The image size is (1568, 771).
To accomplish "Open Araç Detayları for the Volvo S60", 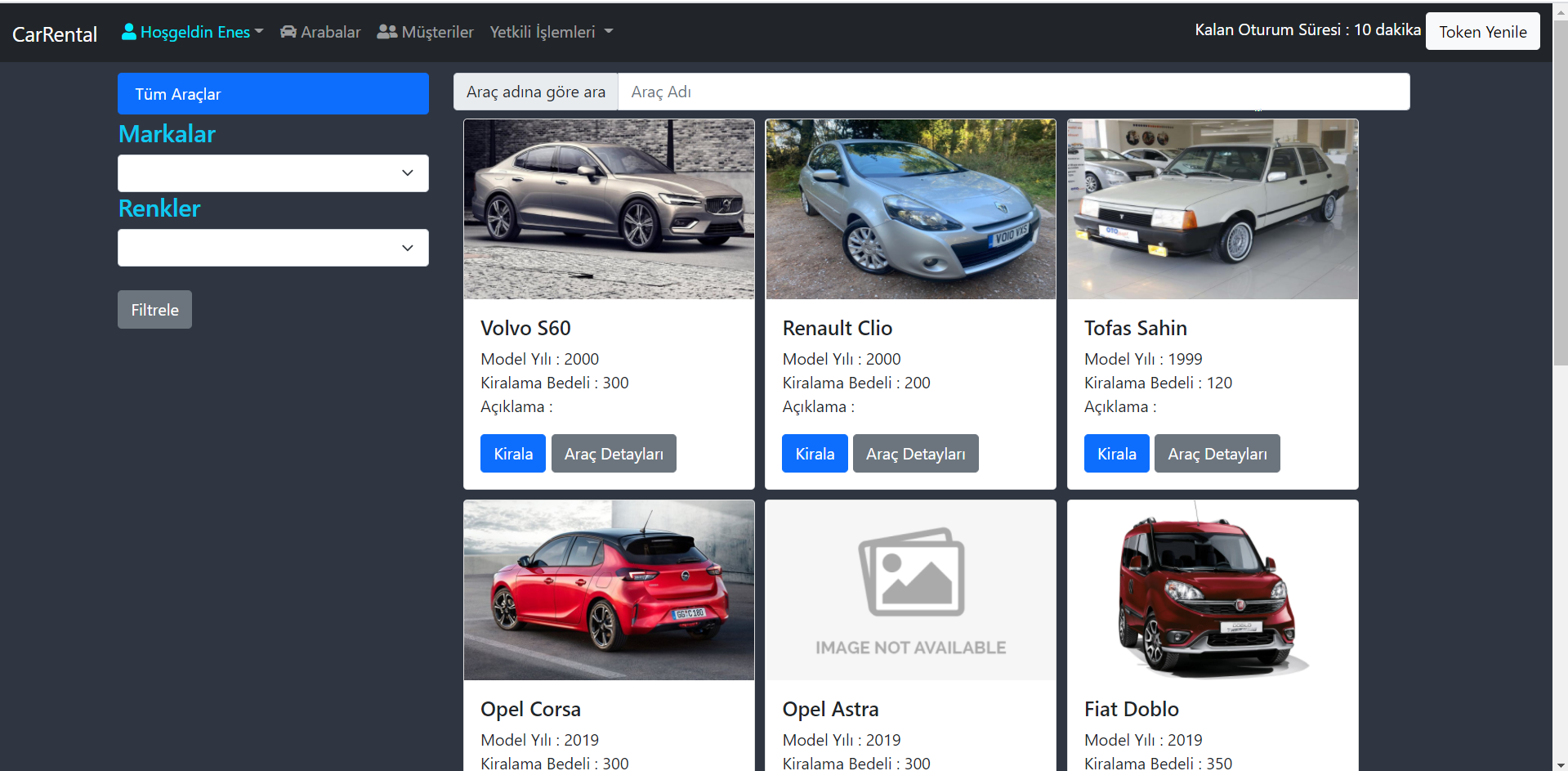I will coord(614,454).
